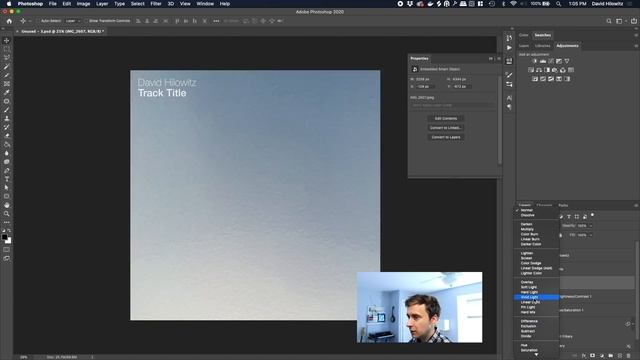Open the Layer menu
The image size is (640, 360).
[x=102, y=4]
